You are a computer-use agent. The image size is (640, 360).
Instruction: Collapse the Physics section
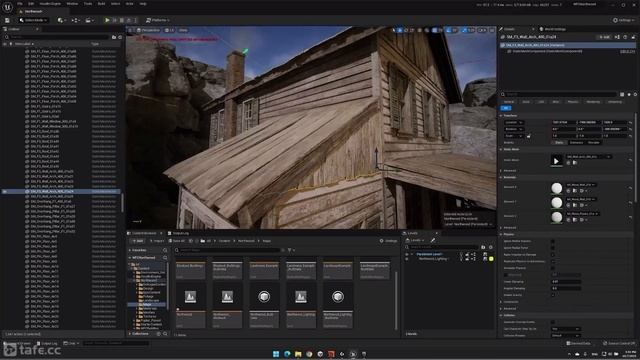(x=501, y=234)
